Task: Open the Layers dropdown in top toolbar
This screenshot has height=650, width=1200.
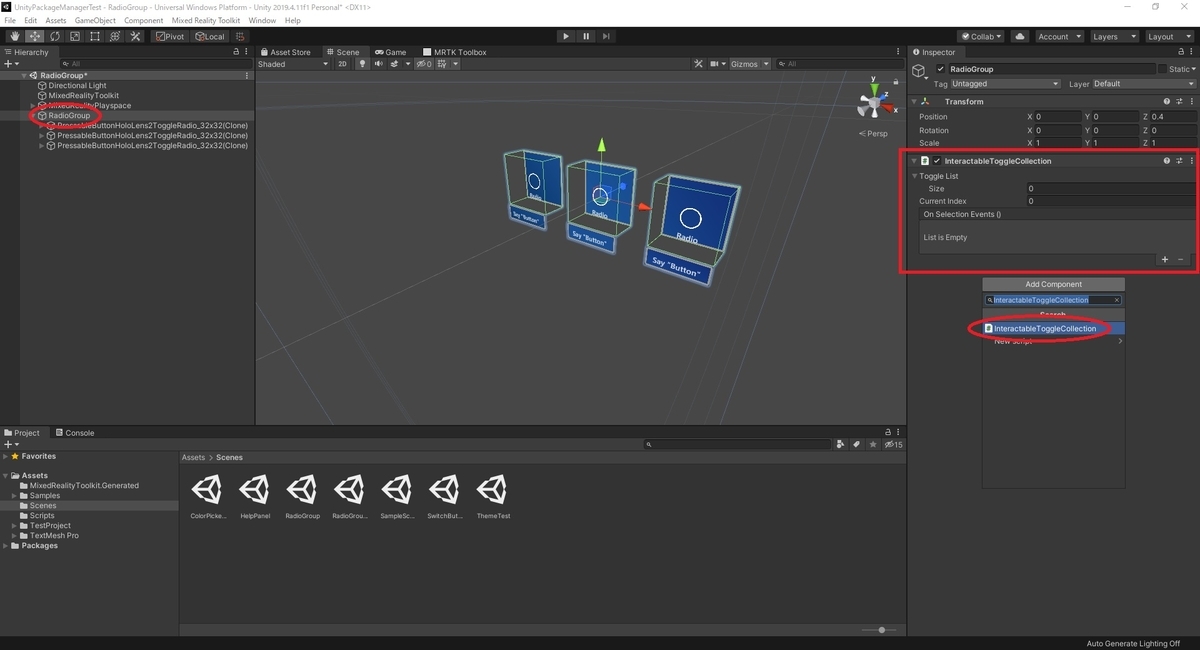Action: pyautogui.click(x=1113, y=36)
